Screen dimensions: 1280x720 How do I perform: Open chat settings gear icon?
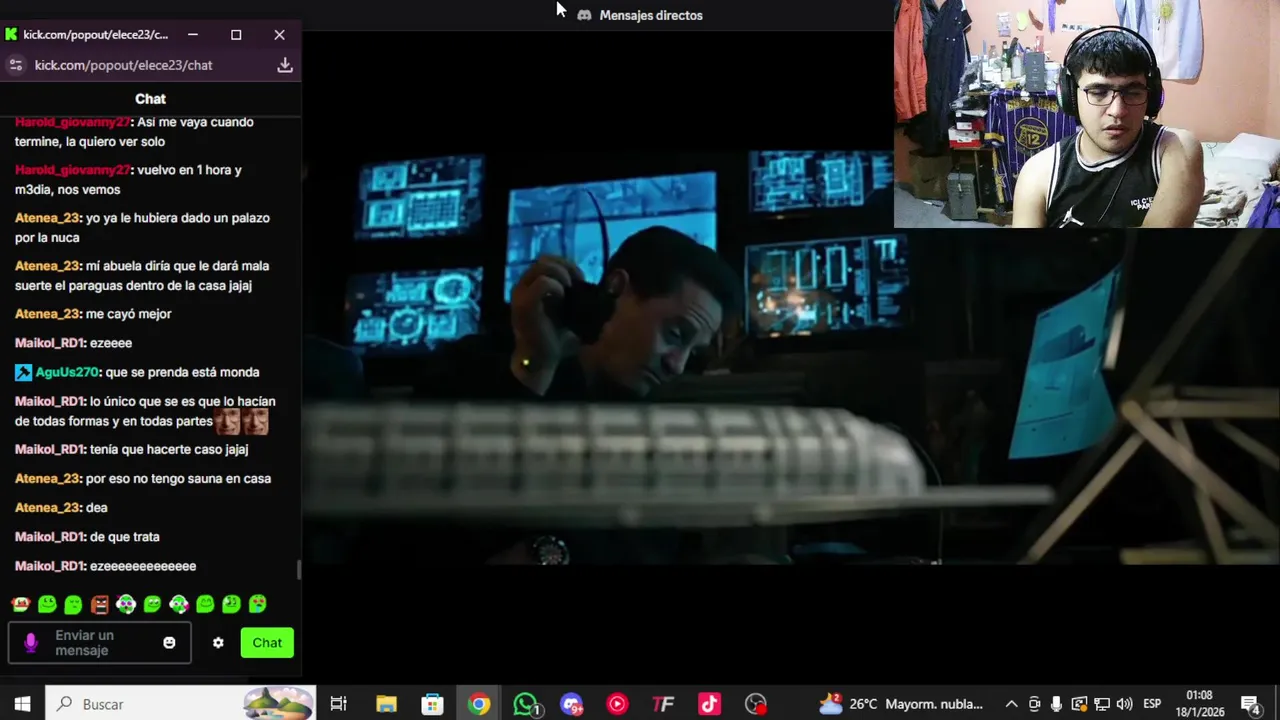click(218, 643)
